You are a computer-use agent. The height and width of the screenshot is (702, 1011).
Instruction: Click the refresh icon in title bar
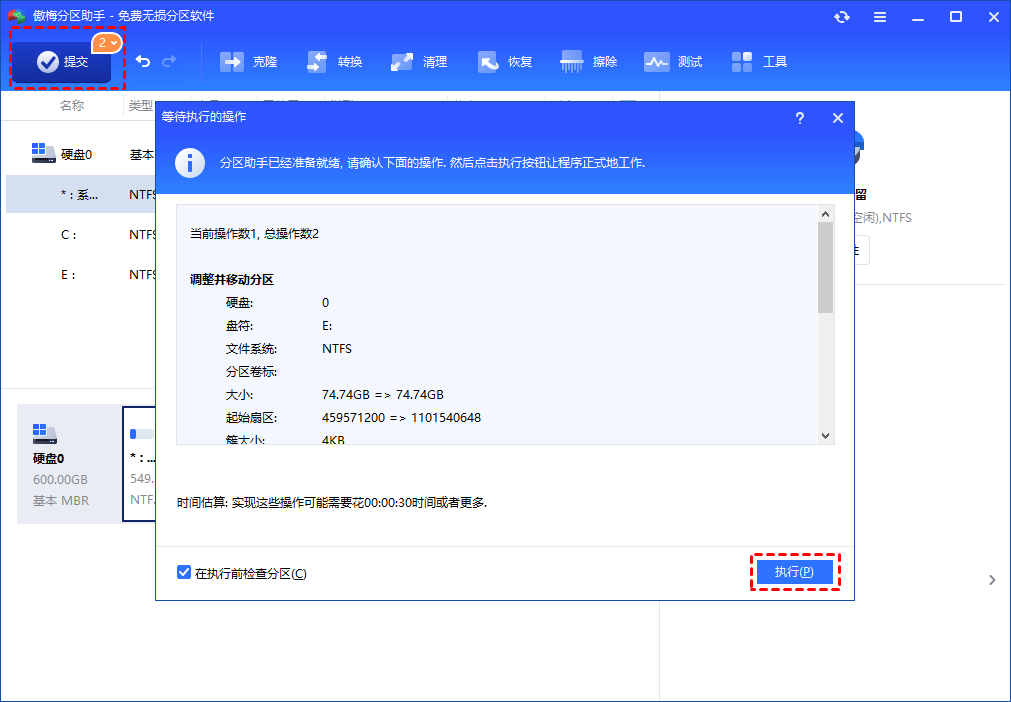tap(841, 17)
